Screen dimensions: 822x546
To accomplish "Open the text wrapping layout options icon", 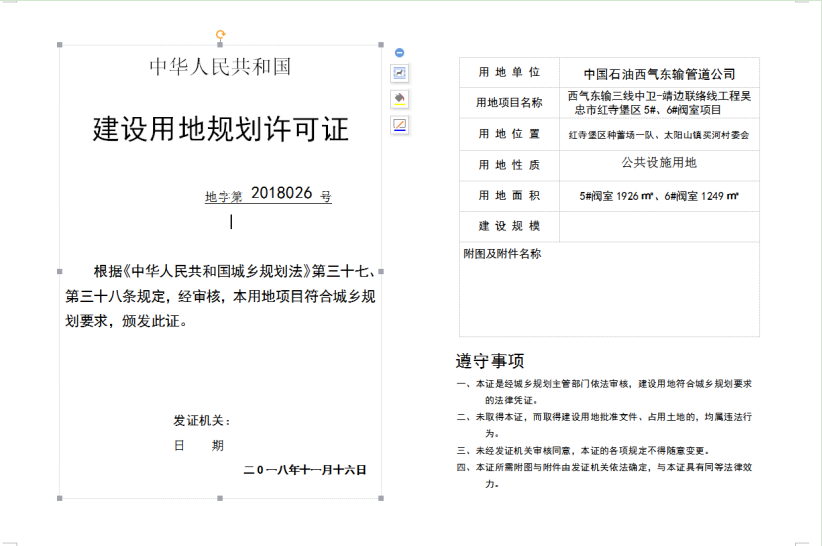I will point(399,73).
